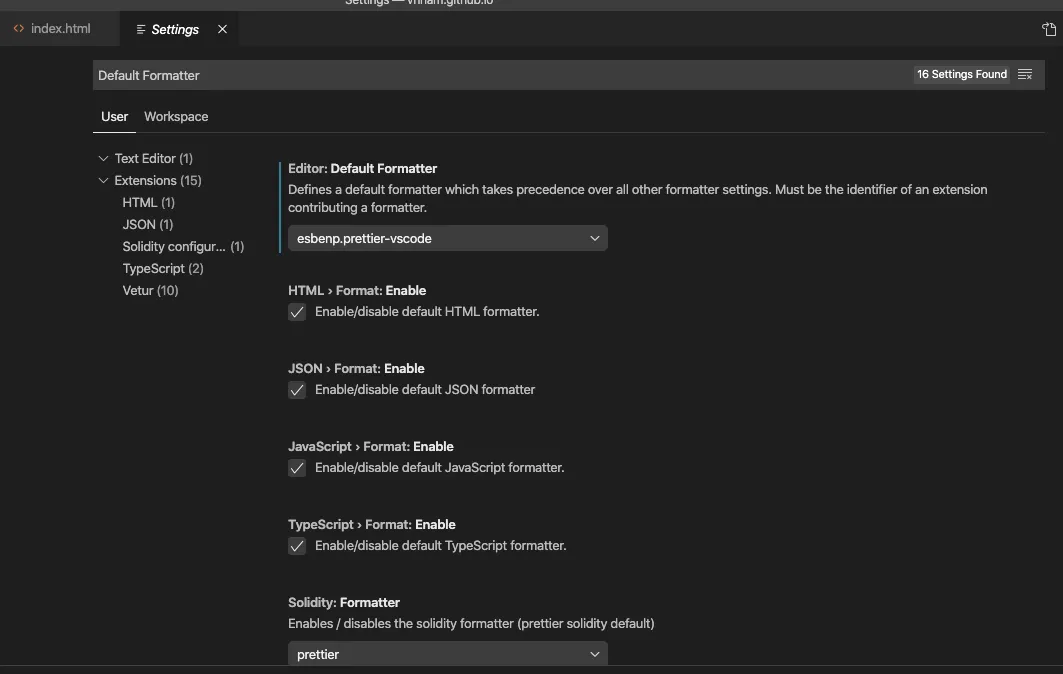Toggle JavaScript Format Enable checkbox

pyautogui.click(x=297, y=468)
